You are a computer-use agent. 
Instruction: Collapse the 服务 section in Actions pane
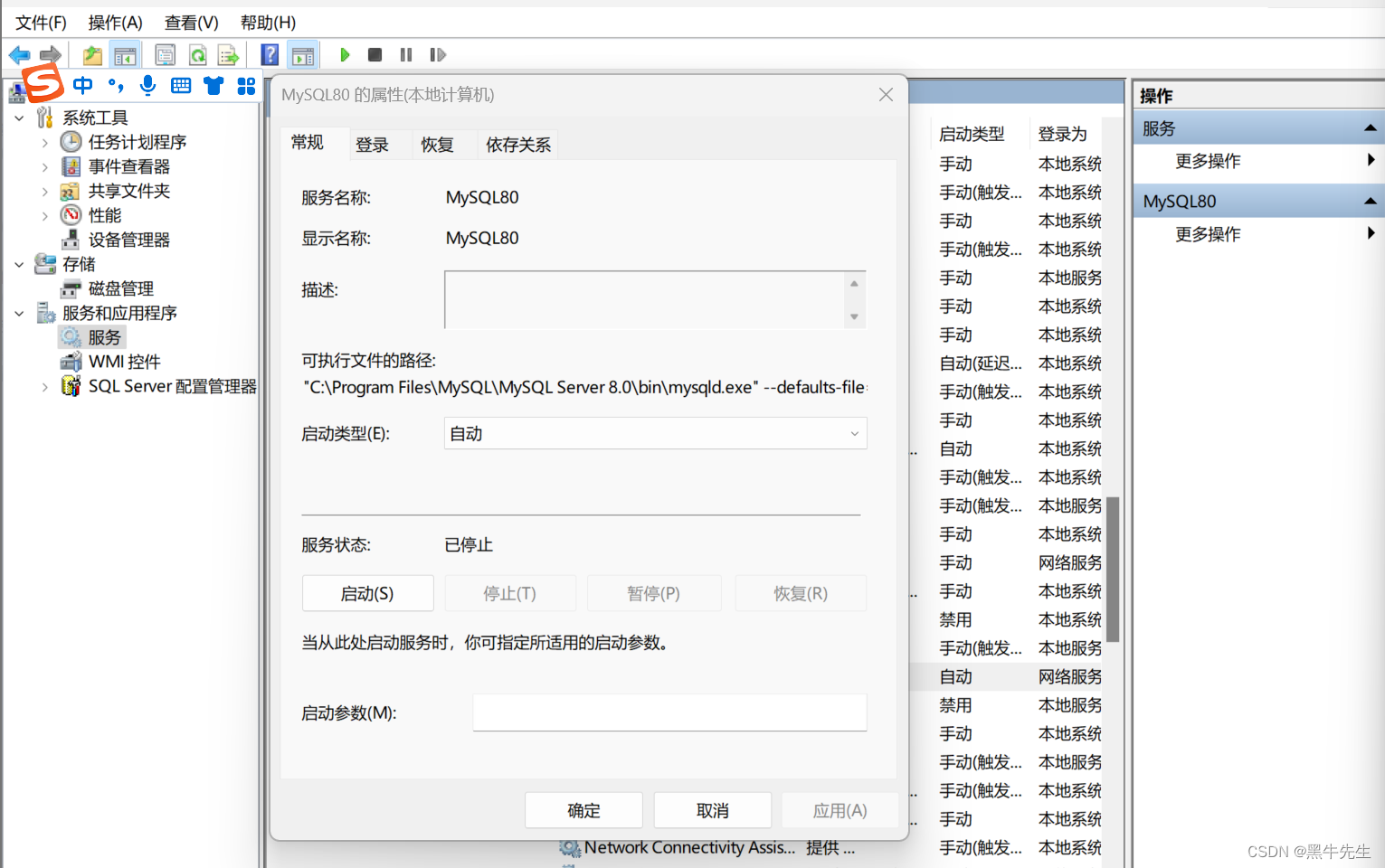click(1371, 128)
